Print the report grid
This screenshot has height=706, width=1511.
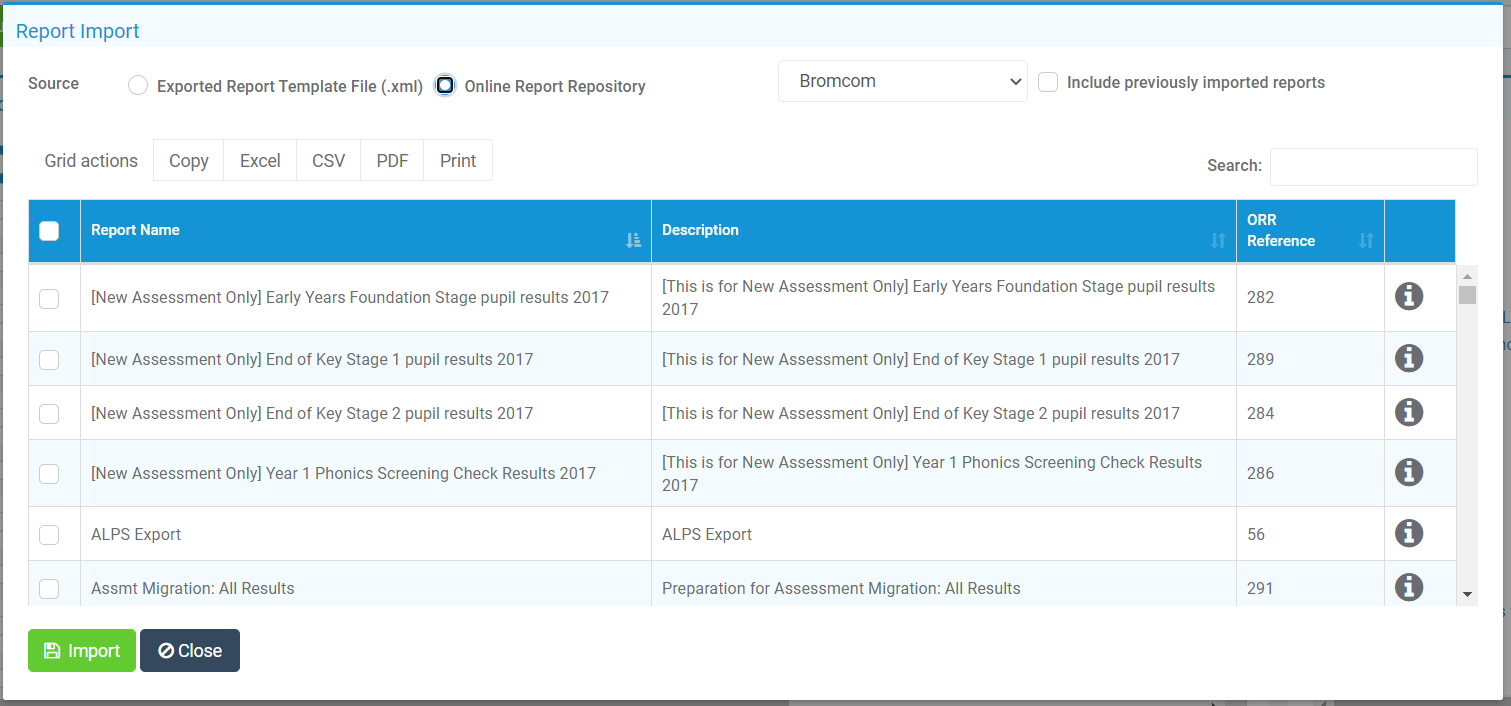[x=457, y=160]
